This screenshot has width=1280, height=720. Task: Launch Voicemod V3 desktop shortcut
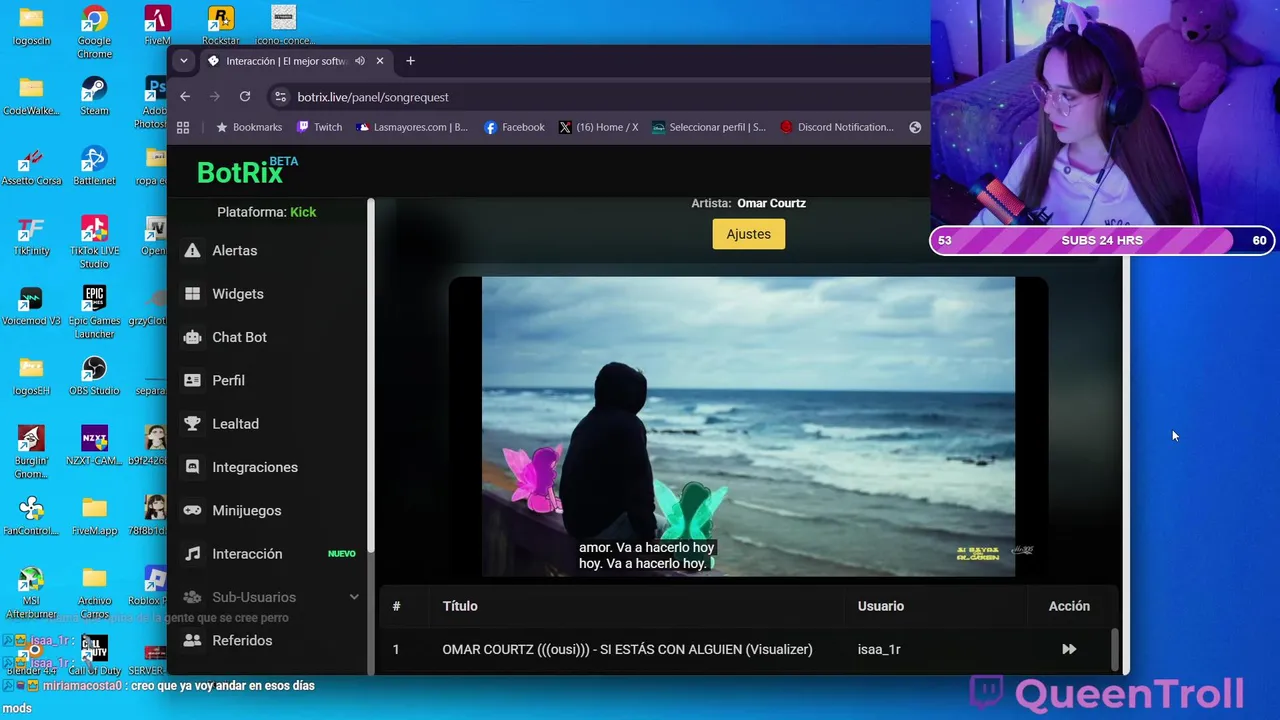click(x=32, y=306)
